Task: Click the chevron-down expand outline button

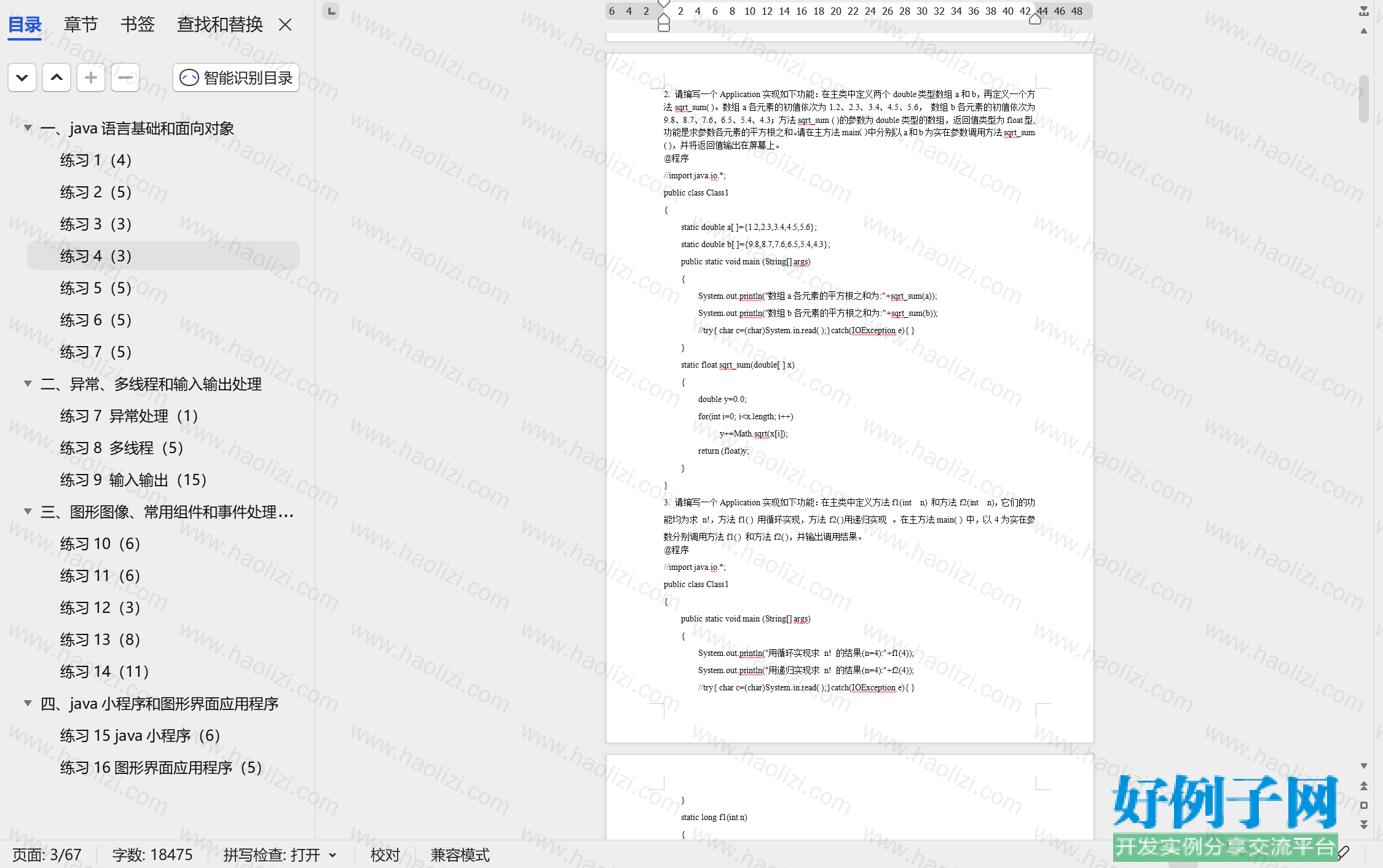Action: 22,77
